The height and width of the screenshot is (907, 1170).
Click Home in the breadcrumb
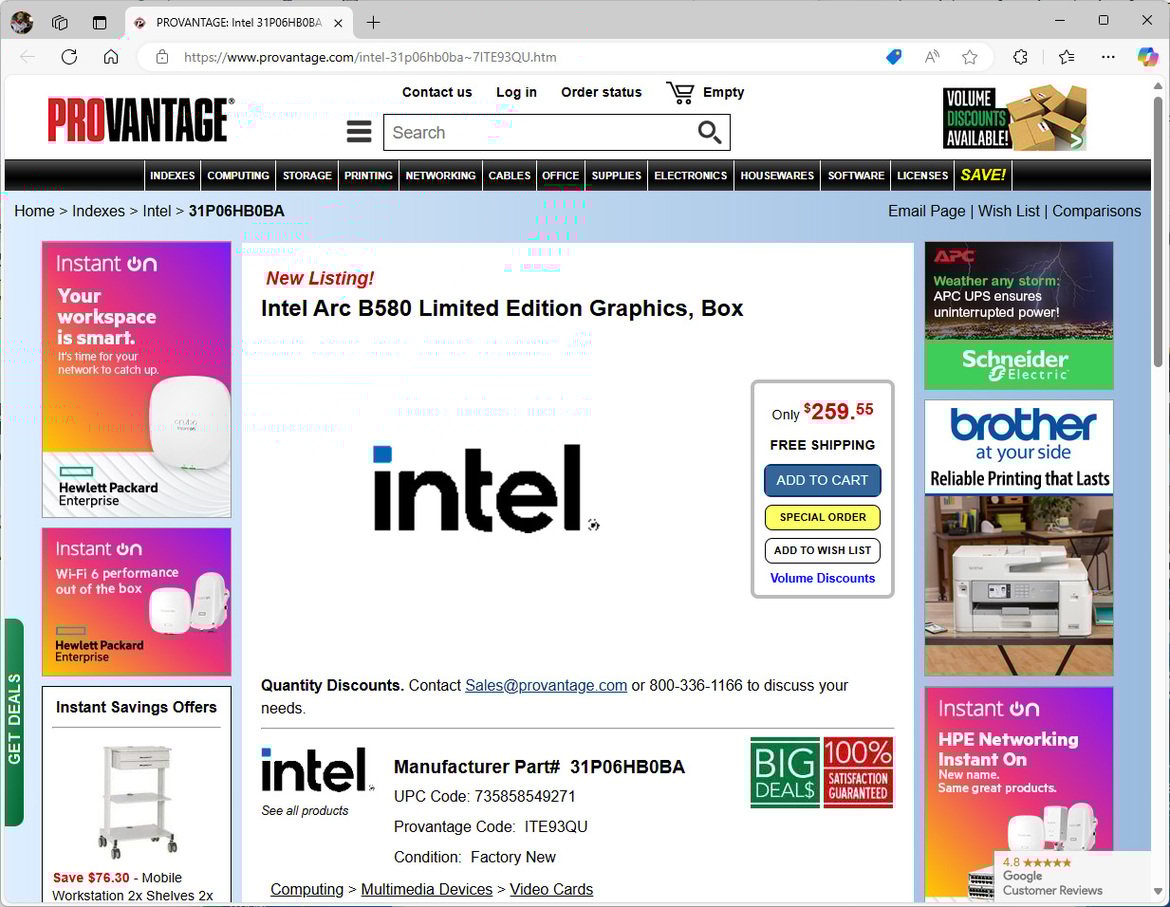(x=34, y=211)
